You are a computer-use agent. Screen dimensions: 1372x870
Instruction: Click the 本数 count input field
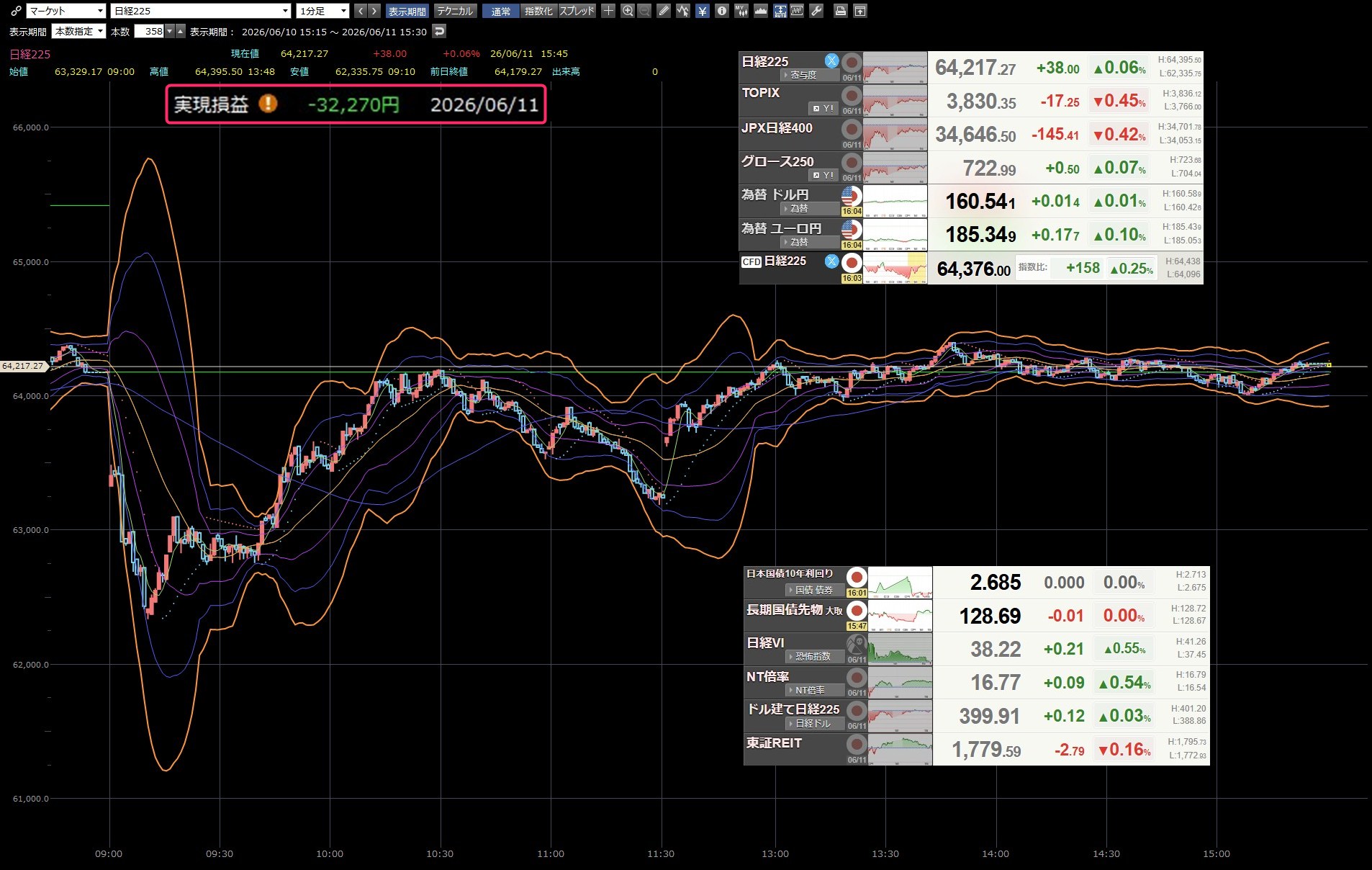(x=150, y=31)
